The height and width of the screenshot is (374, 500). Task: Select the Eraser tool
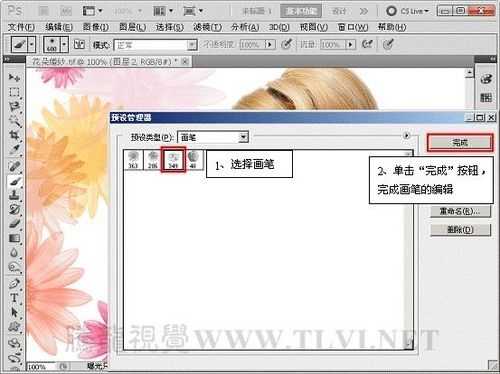point(14,224)
